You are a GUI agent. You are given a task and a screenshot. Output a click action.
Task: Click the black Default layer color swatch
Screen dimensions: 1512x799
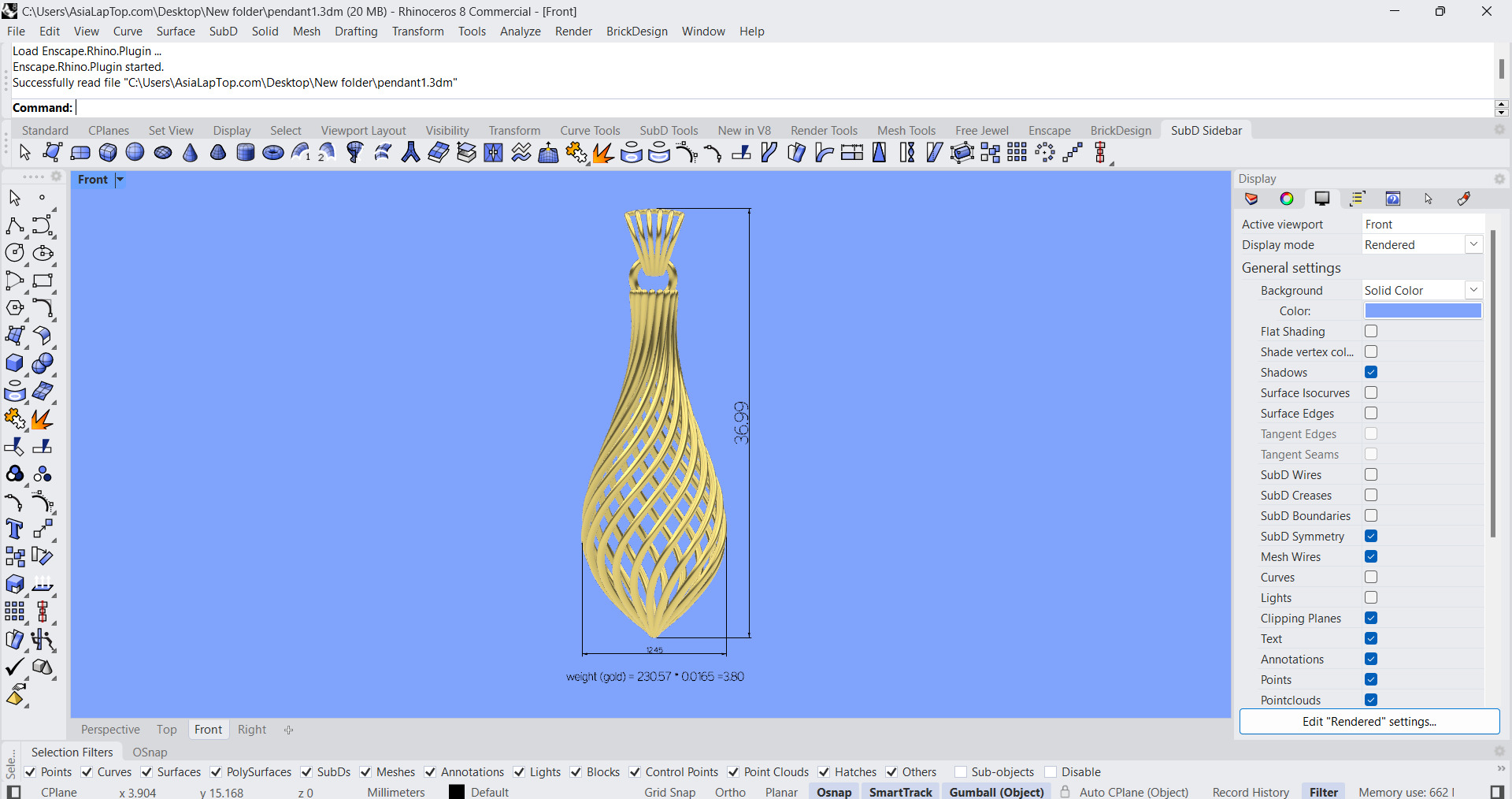457,792
